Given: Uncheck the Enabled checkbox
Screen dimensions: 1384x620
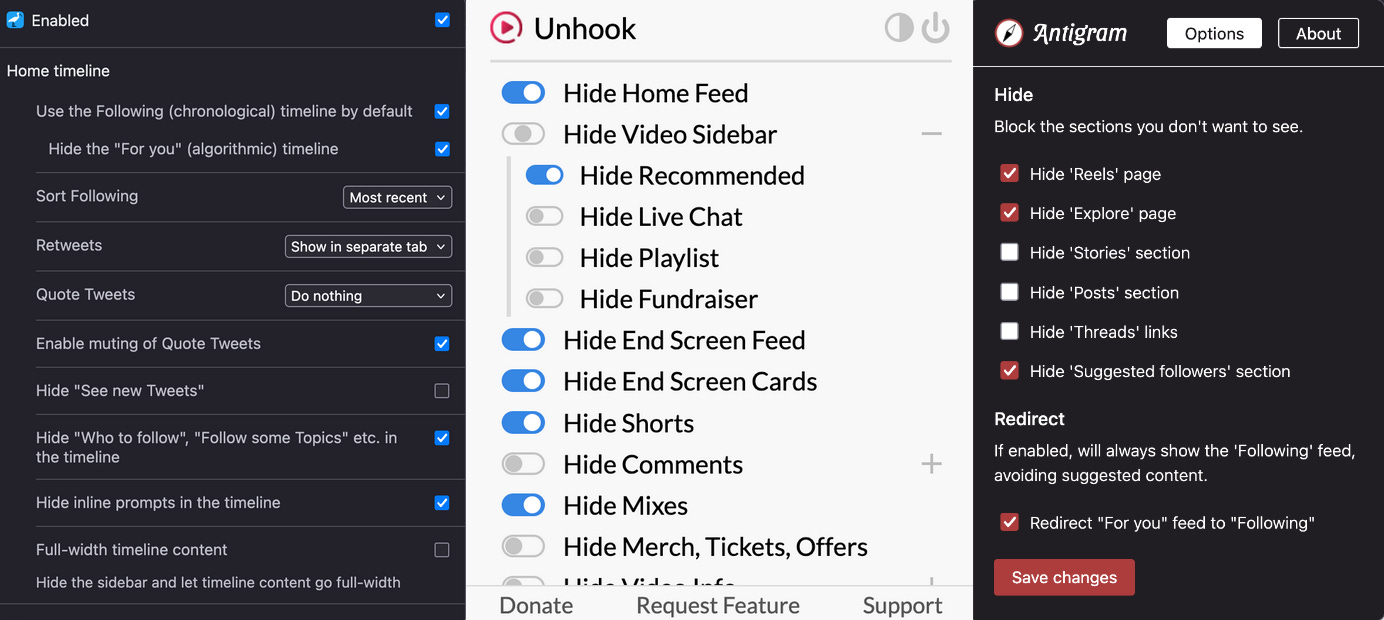Looking at the screenshot, I should [x=442, y=20].
